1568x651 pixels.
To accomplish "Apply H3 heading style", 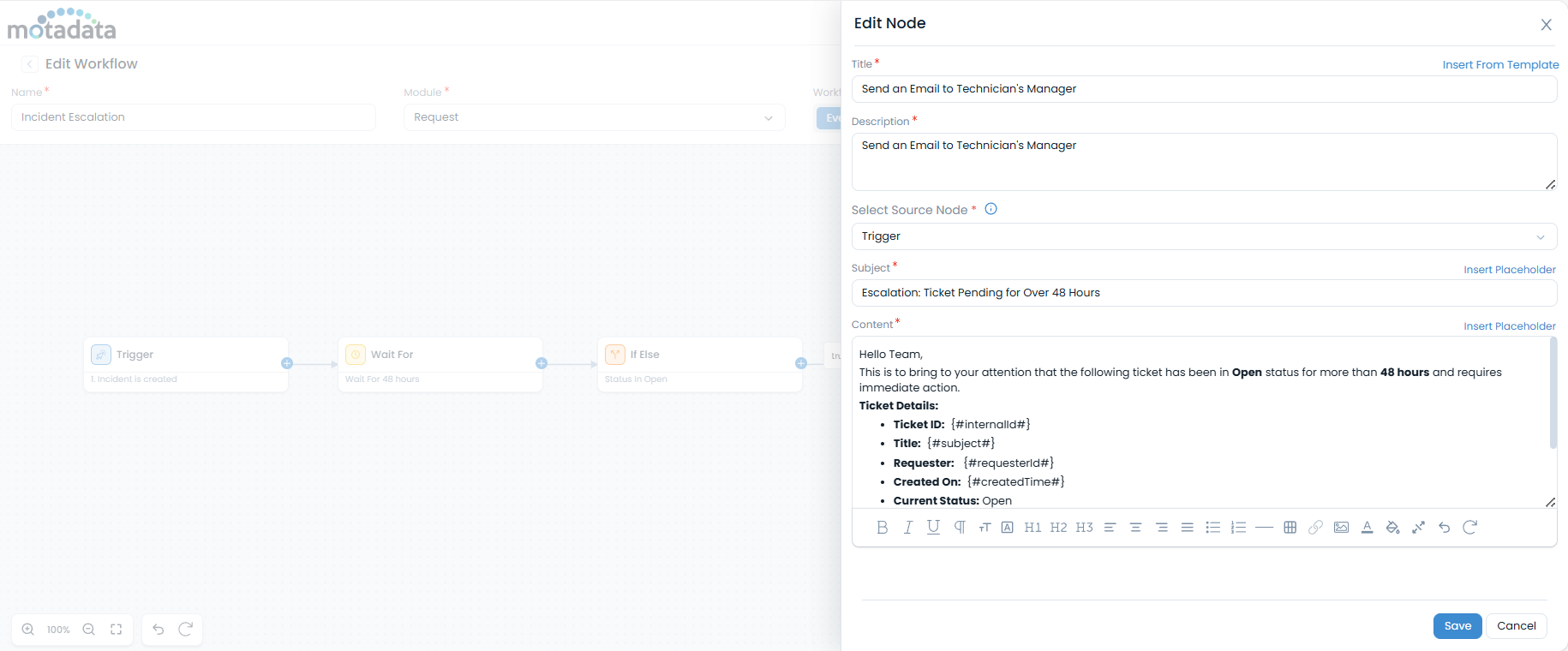I will pos(1085,528).
